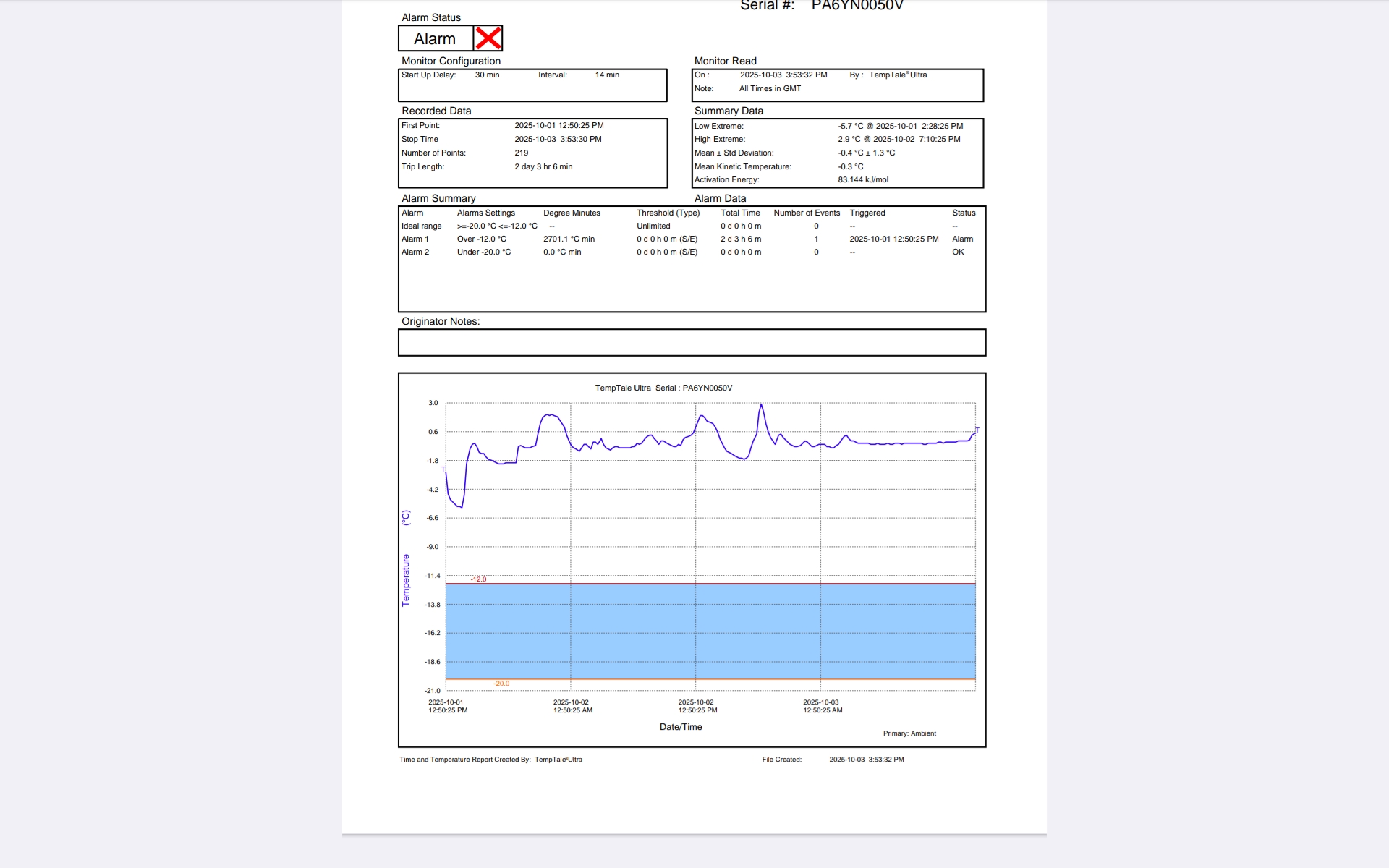Click the 2025-10-03 12:50:25 AM x-axis tick label
1389x868 pixels.
pos(822,706)
